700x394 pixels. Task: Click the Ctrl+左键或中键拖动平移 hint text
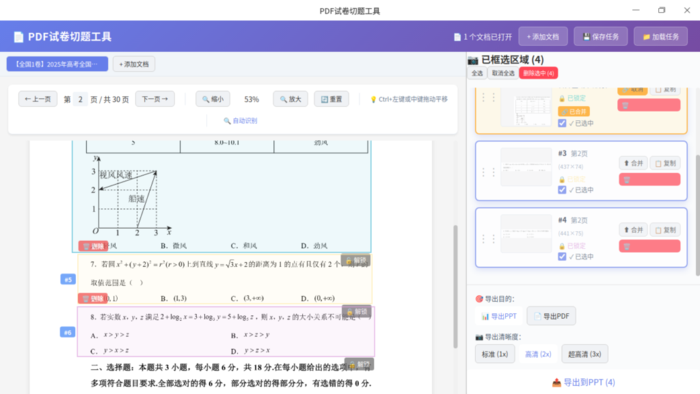pos(409,99)
